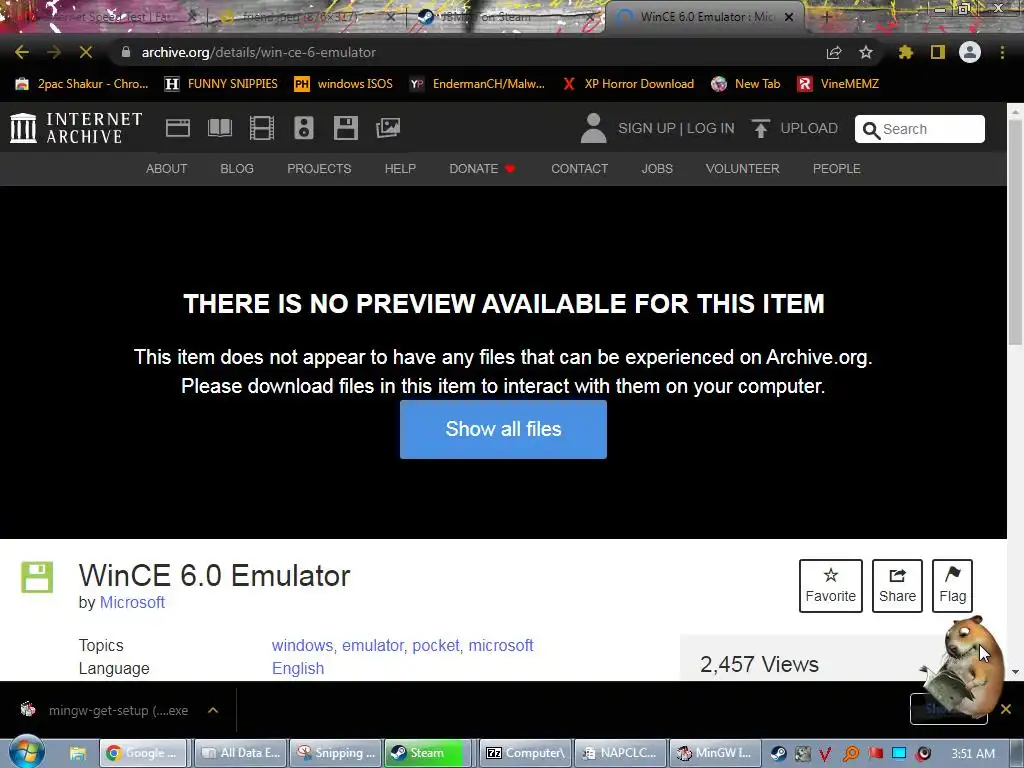Click the UPLOAD button
The width and height of the screenshot is (1024, 768).
click(794, 128)
